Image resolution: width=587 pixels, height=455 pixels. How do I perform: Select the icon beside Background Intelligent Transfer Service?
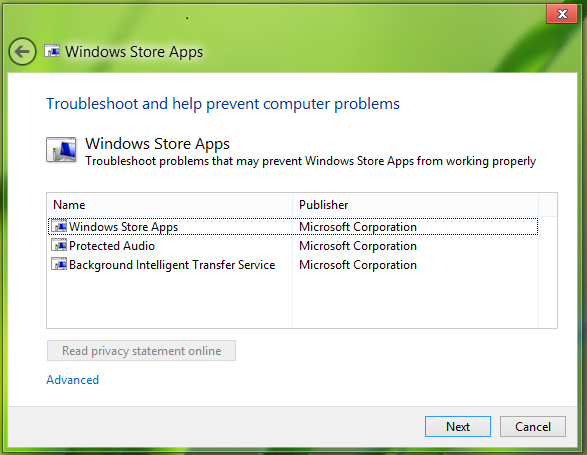click(59, 264)
